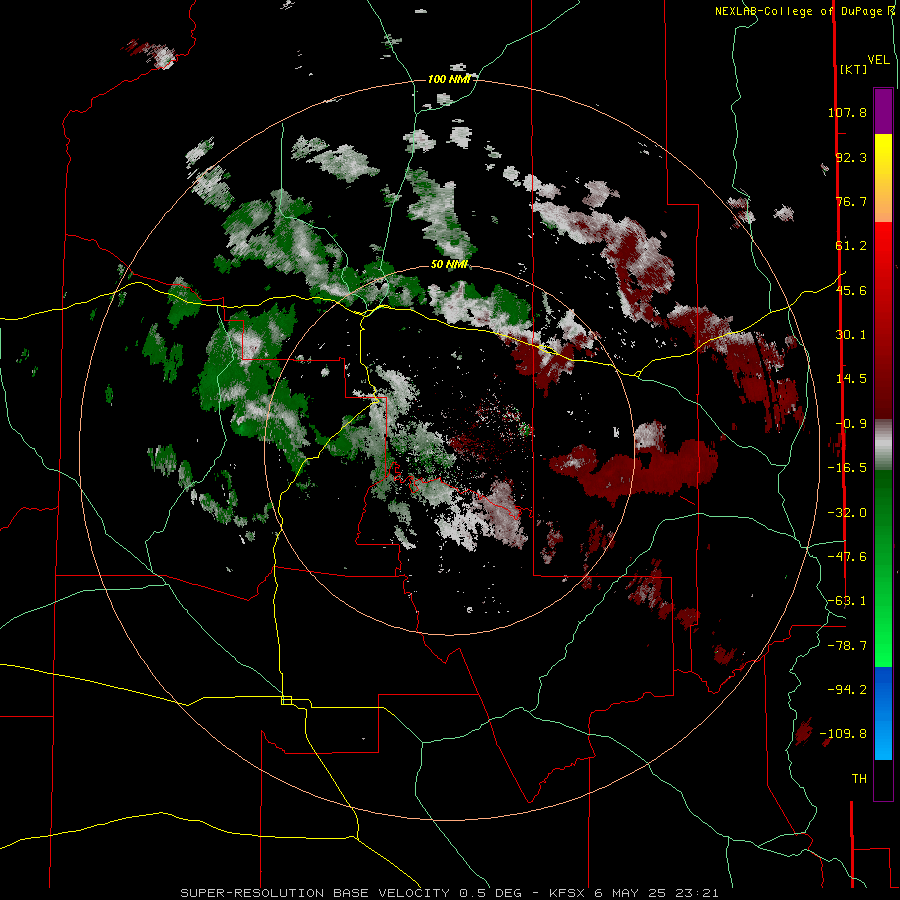Viewport: 900px width, 900px height.
Task: Click the 100 NMI range ring label
Action: click(x=449, y=79)
